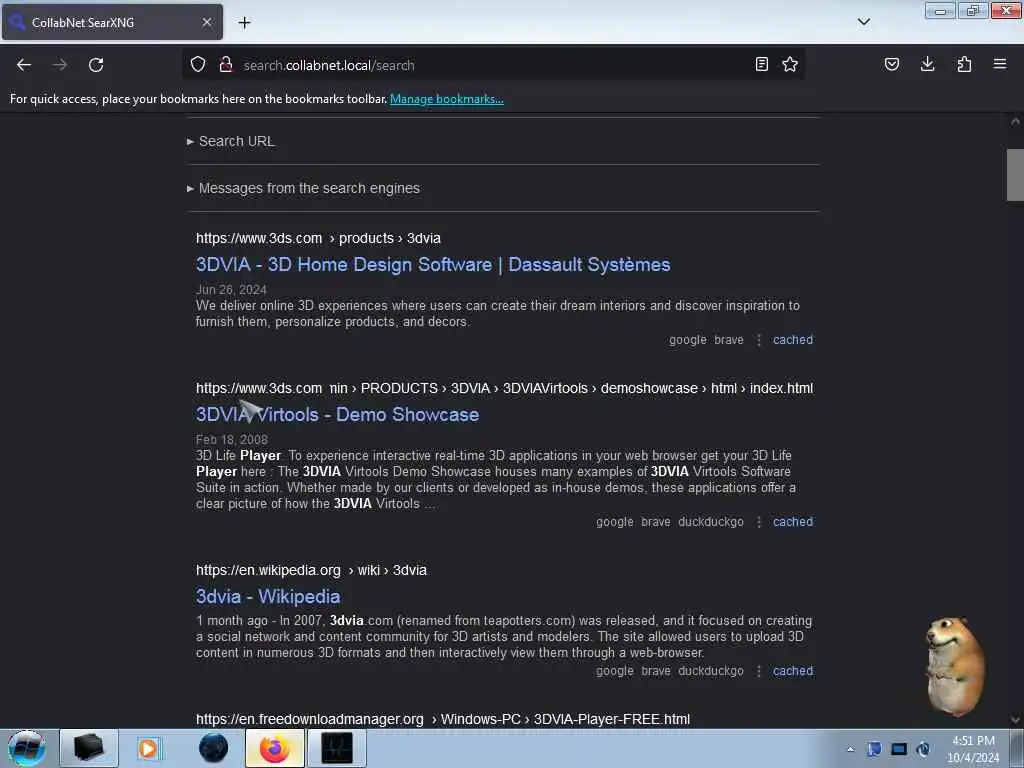Save page to Pocket
Viewport: 1024px width, 768px height.
[x=892, y=64]
